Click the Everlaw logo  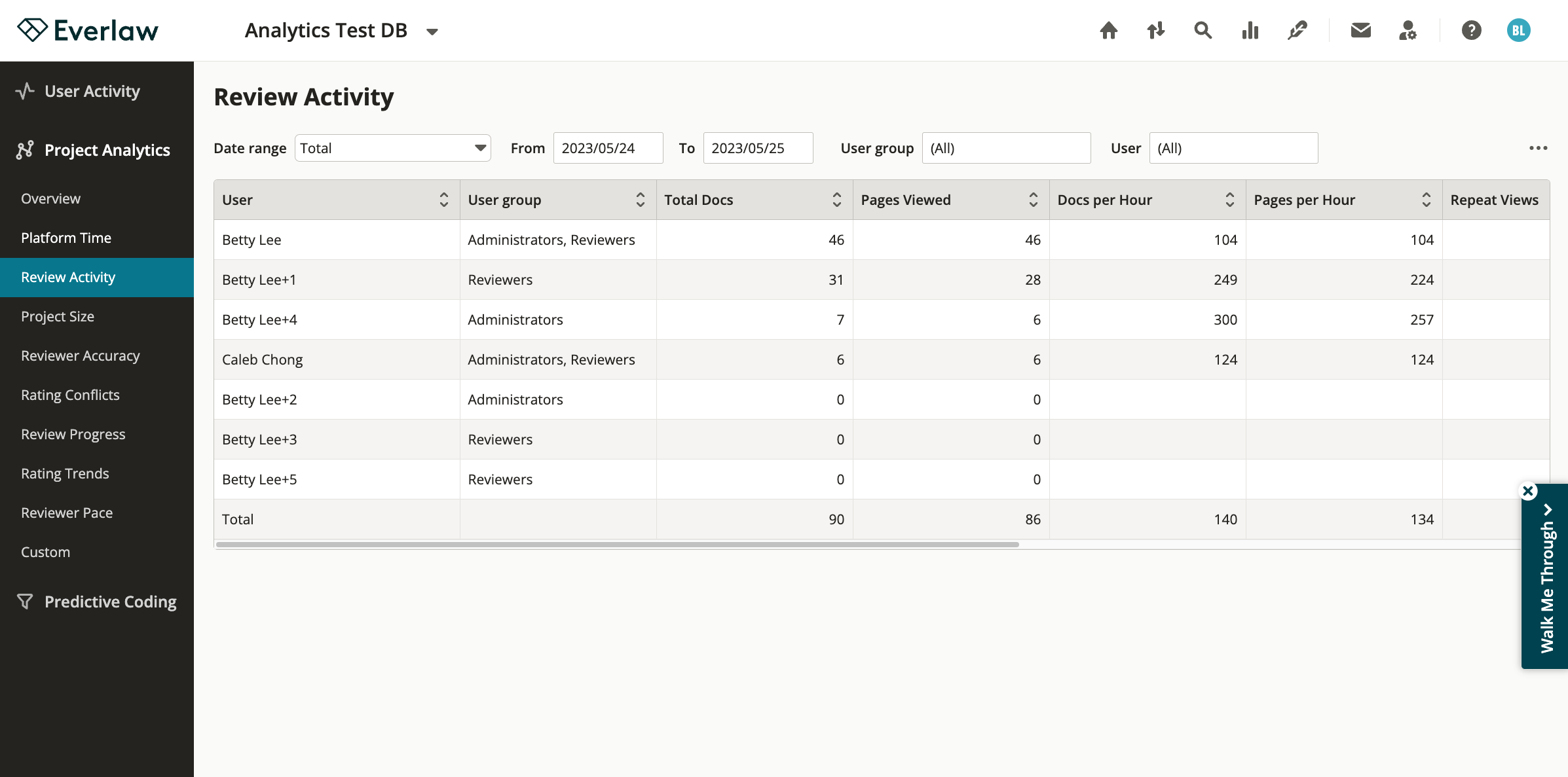click(x=88, y=31)
